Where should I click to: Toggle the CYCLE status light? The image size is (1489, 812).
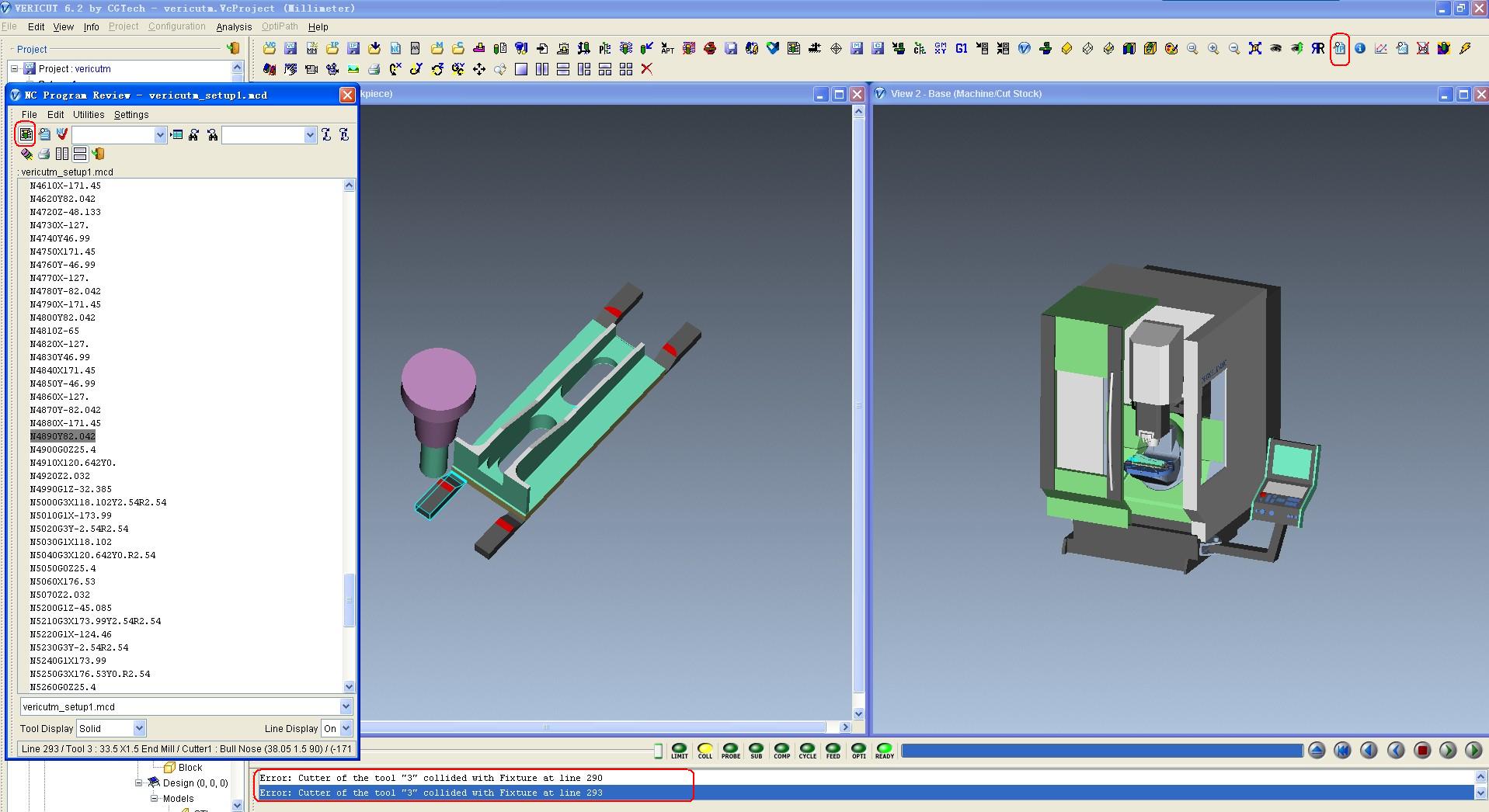pyautogui.click(x=808, y=751)
